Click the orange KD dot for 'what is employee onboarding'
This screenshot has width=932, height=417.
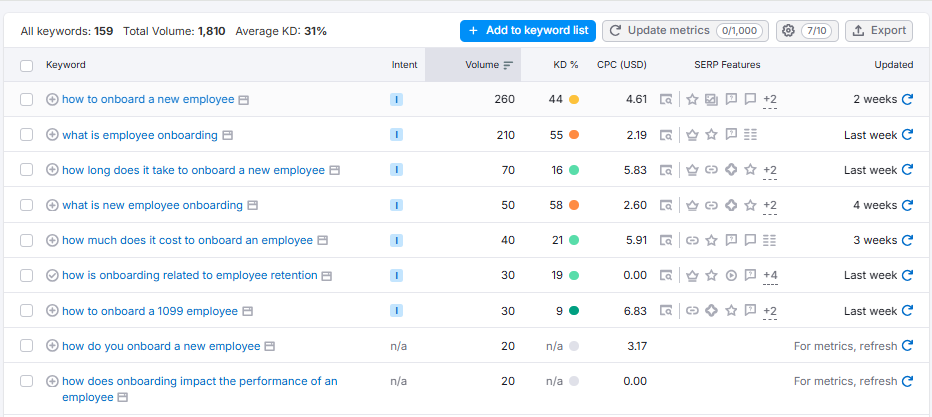coord(574,135)
